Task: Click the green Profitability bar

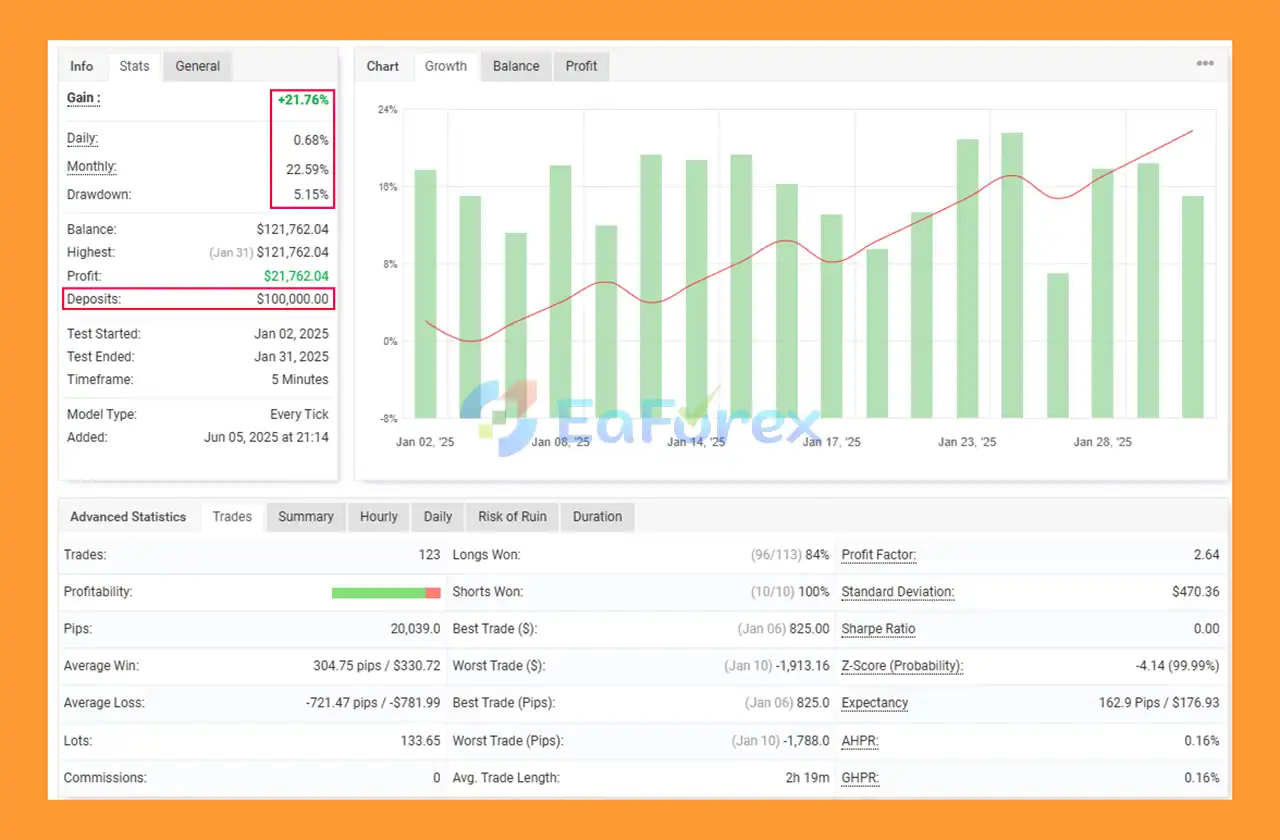Action: pos(378,593)
